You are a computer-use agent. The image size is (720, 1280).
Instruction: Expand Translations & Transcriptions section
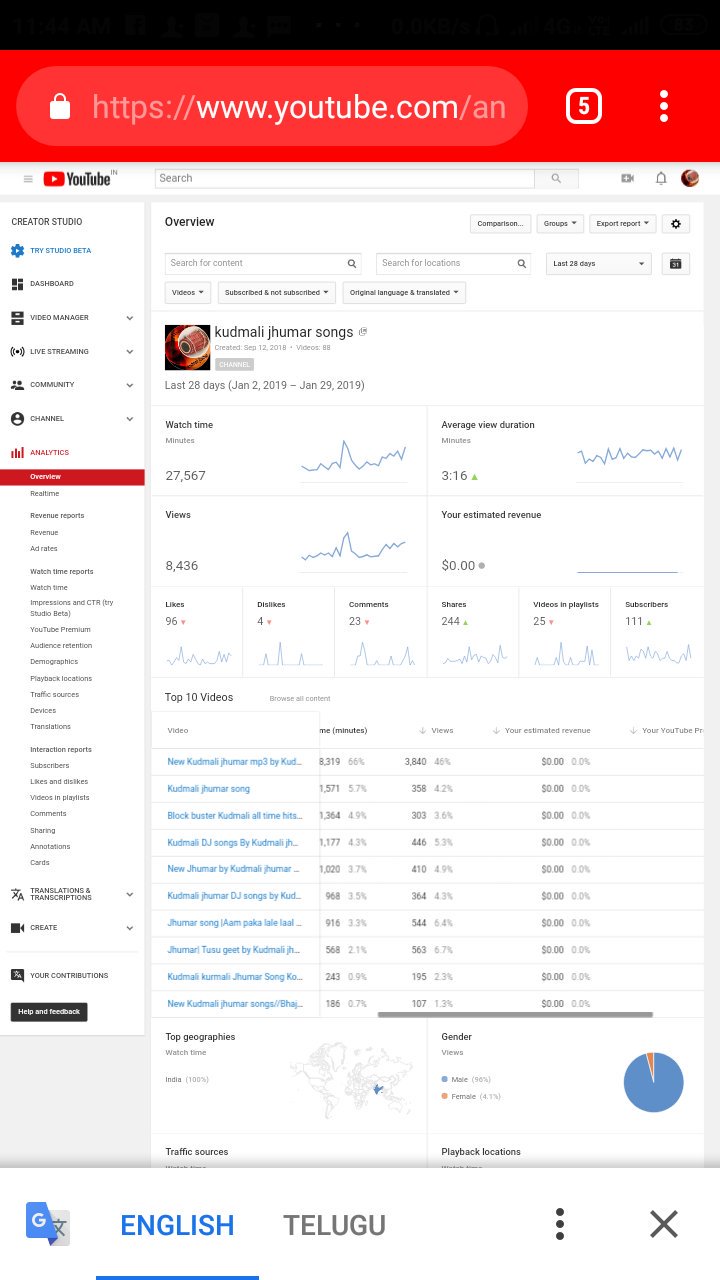click(129, 894)
